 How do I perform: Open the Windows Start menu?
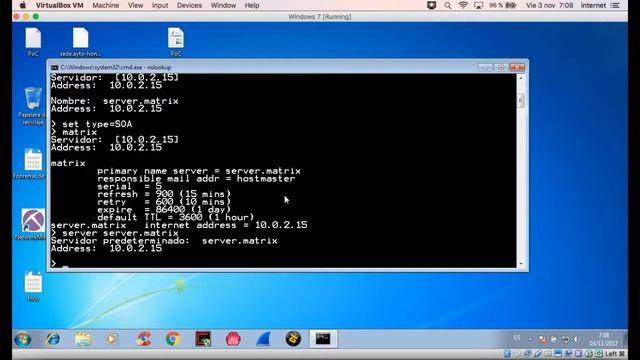point(23,339)
